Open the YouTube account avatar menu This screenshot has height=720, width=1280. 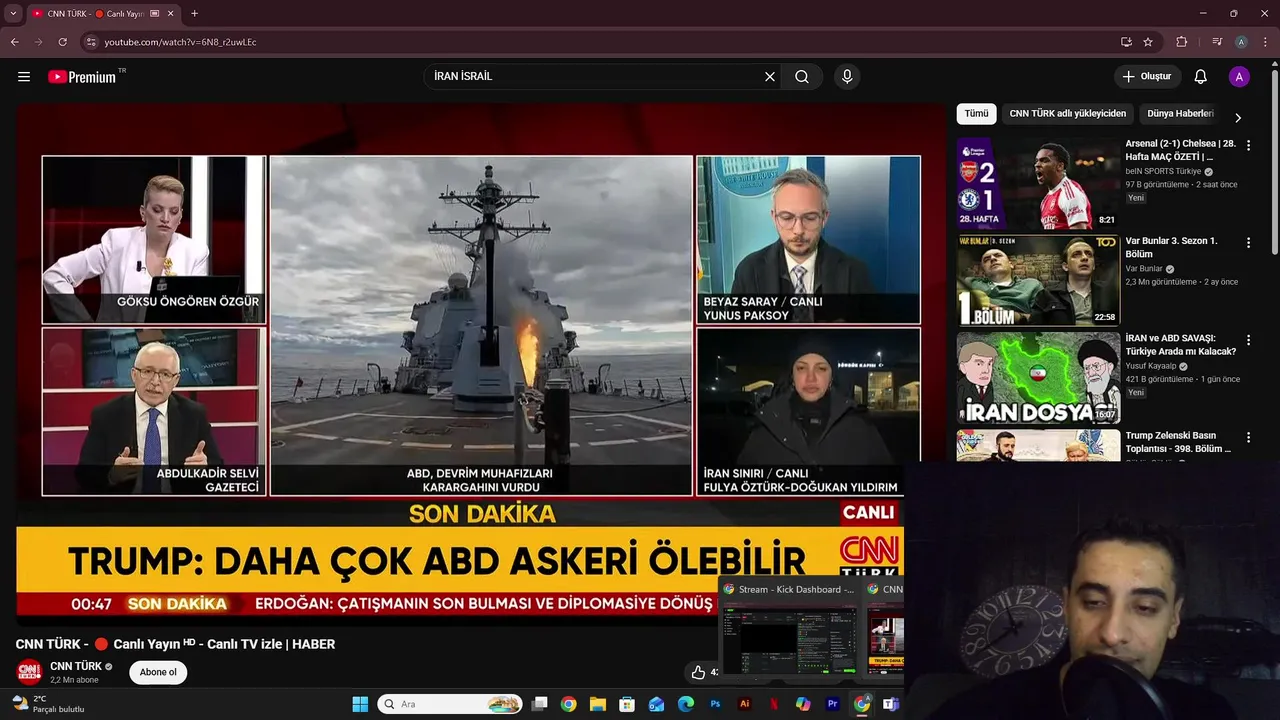click(1239, 77)
